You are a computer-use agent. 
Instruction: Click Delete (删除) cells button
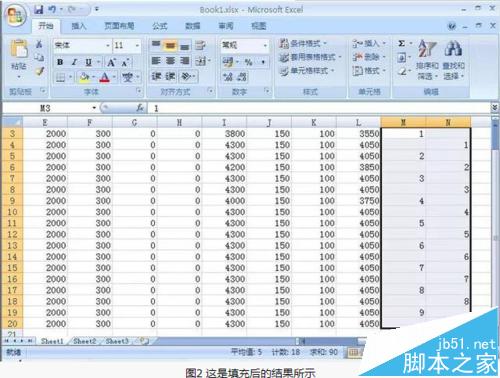coord(369,57)
